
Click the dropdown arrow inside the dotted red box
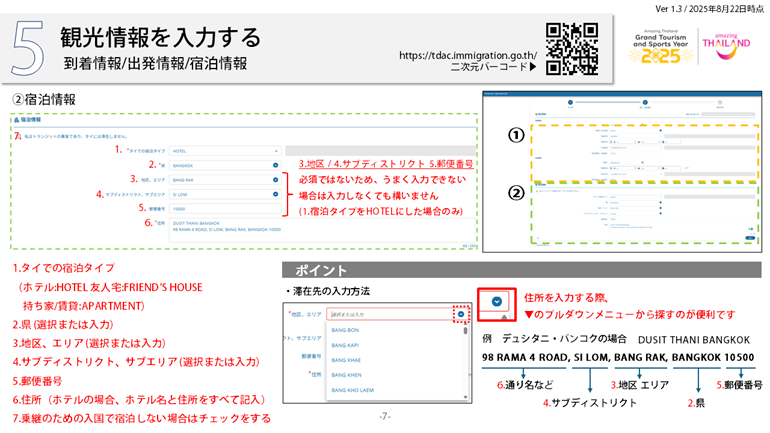[461, 314]
